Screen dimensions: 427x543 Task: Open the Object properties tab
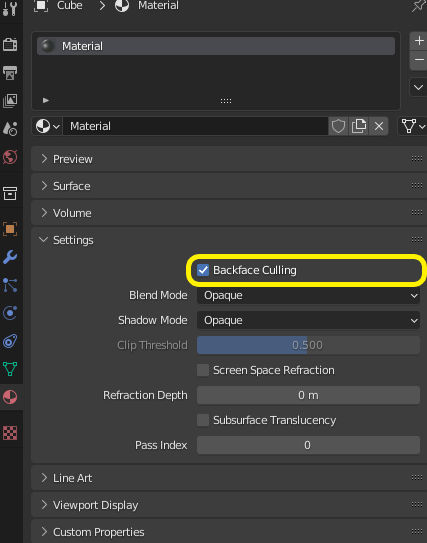10,229
